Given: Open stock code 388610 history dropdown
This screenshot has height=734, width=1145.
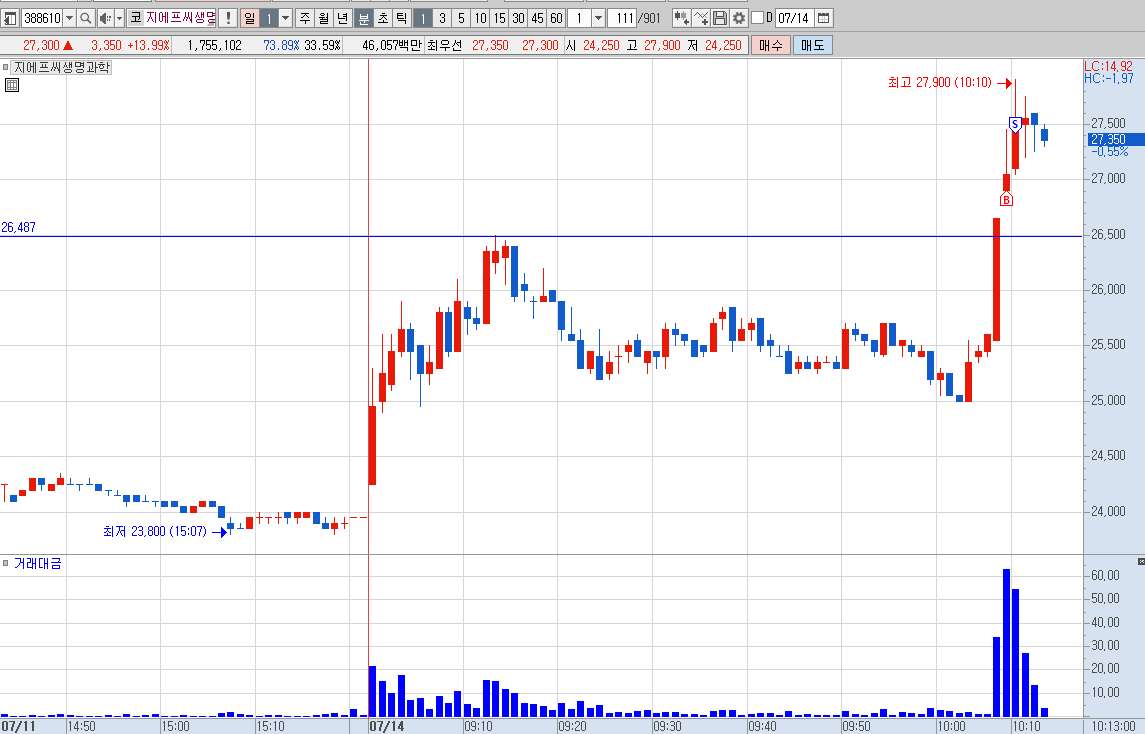Looking at the screenshot, I should tap(69, 18).
